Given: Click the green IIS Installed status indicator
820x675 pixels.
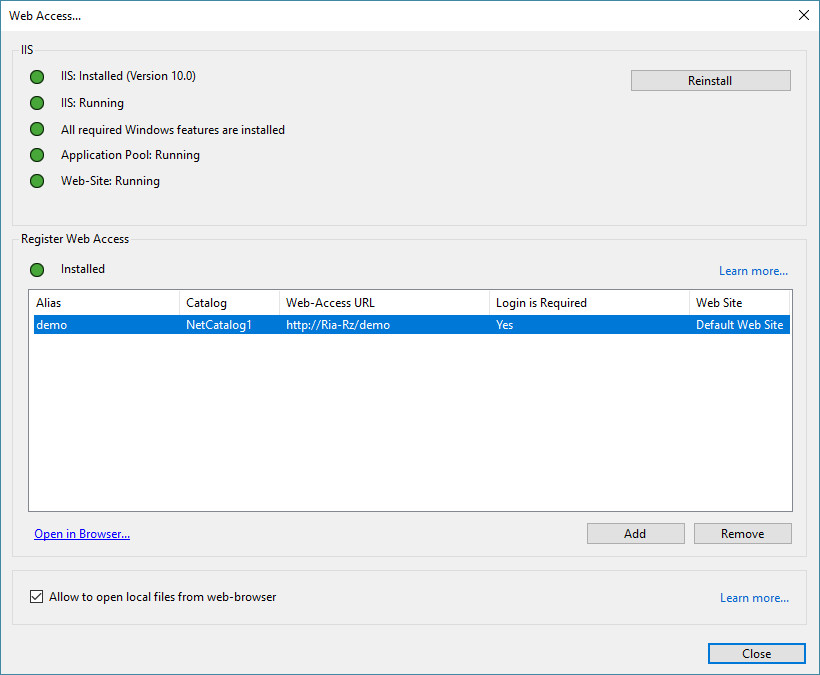Looking at the screenshot, I should [37, 77].
